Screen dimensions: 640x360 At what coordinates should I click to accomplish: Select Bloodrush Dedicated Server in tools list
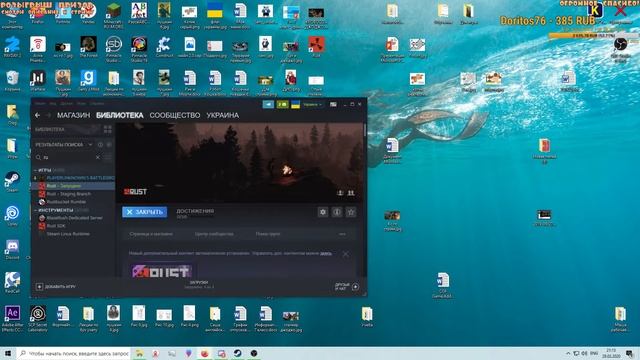pyautogui.click(x=74, y=218)
